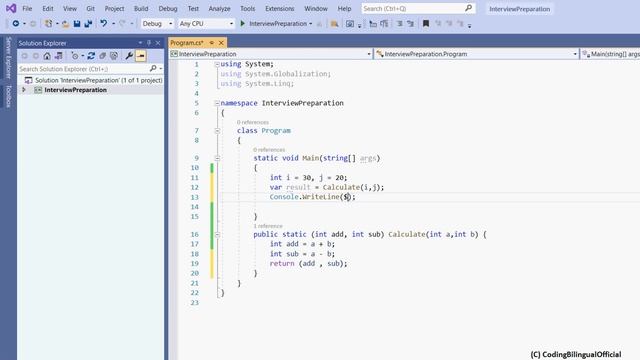Click the increase indent toolbar icon
The width and height of the screenshot is (640, 360).
point(384,24)
